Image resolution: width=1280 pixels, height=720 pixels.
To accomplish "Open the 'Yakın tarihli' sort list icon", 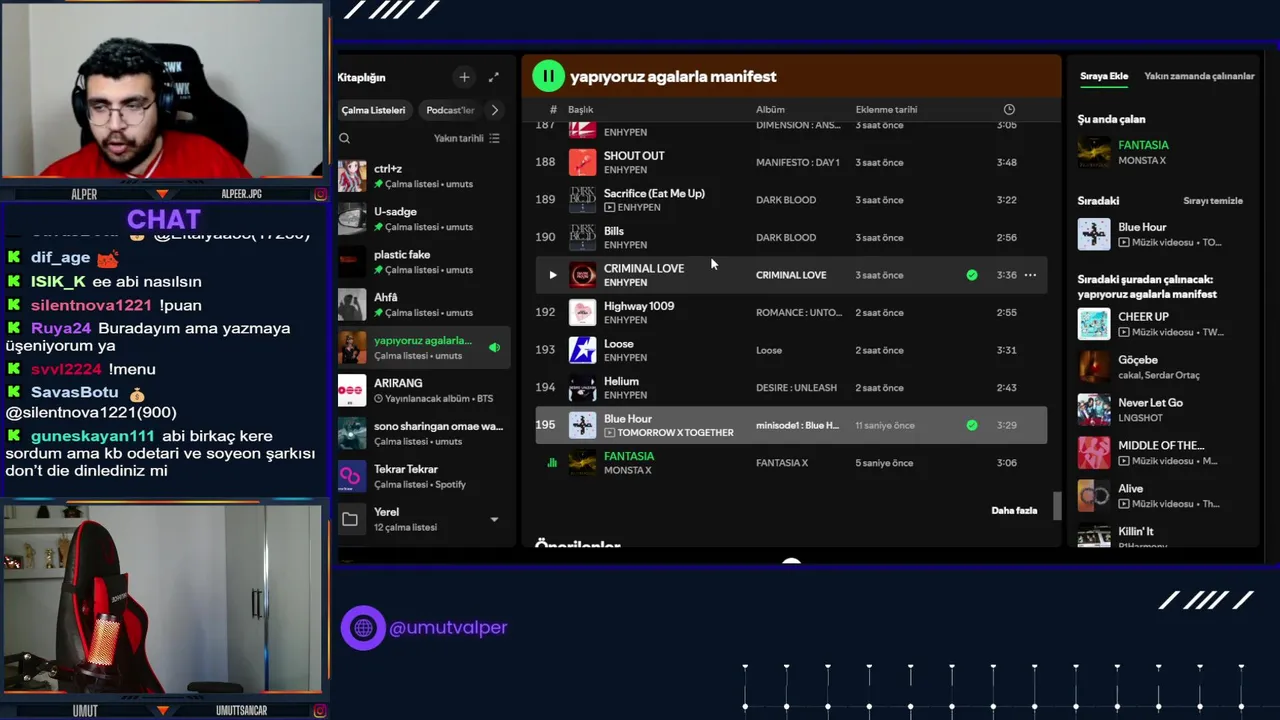I will click(x=495, y=138).
